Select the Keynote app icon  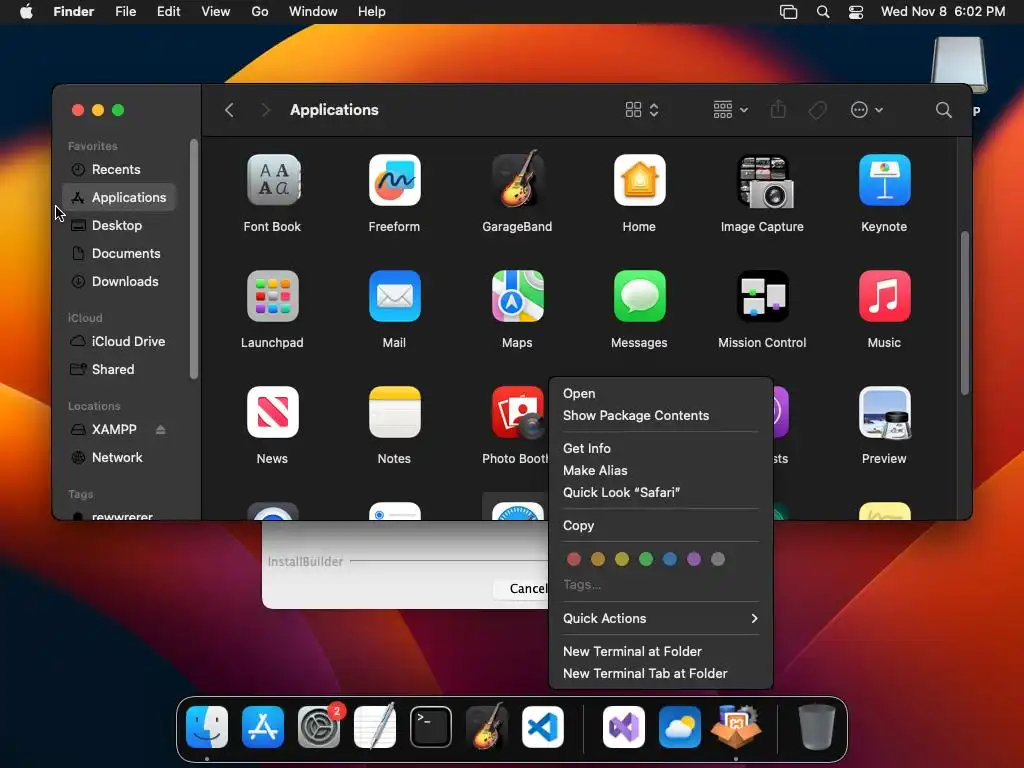(884, 180)
